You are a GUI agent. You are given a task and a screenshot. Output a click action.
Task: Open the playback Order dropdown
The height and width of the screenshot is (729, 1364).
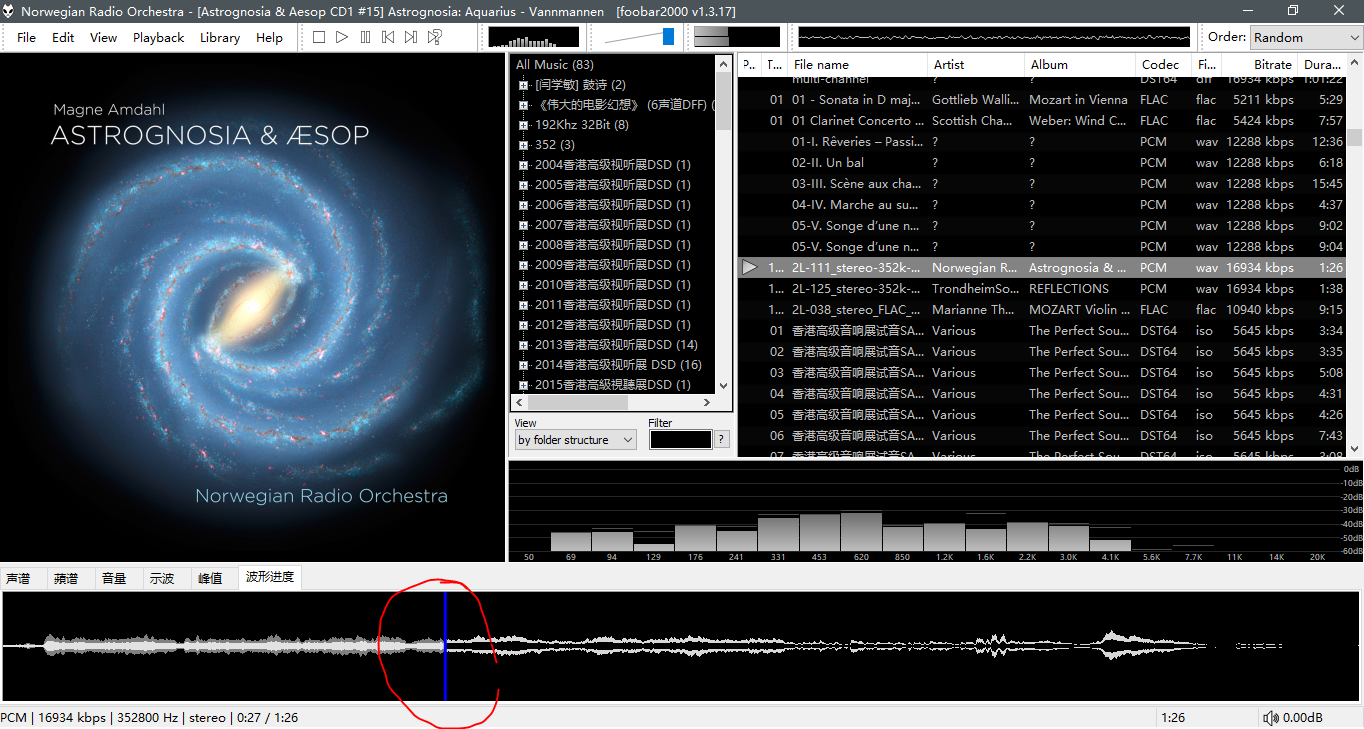coord(1306,37)
